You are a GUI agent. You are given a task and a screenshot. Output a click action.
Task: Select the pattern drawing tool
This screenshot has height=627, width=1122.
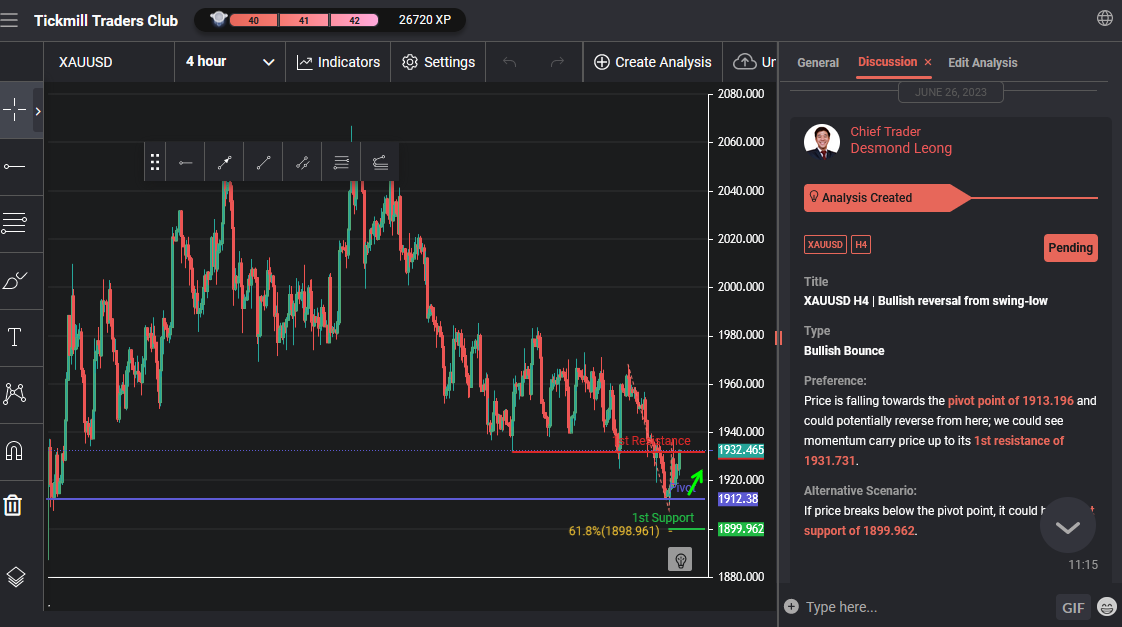click(14, 394)
